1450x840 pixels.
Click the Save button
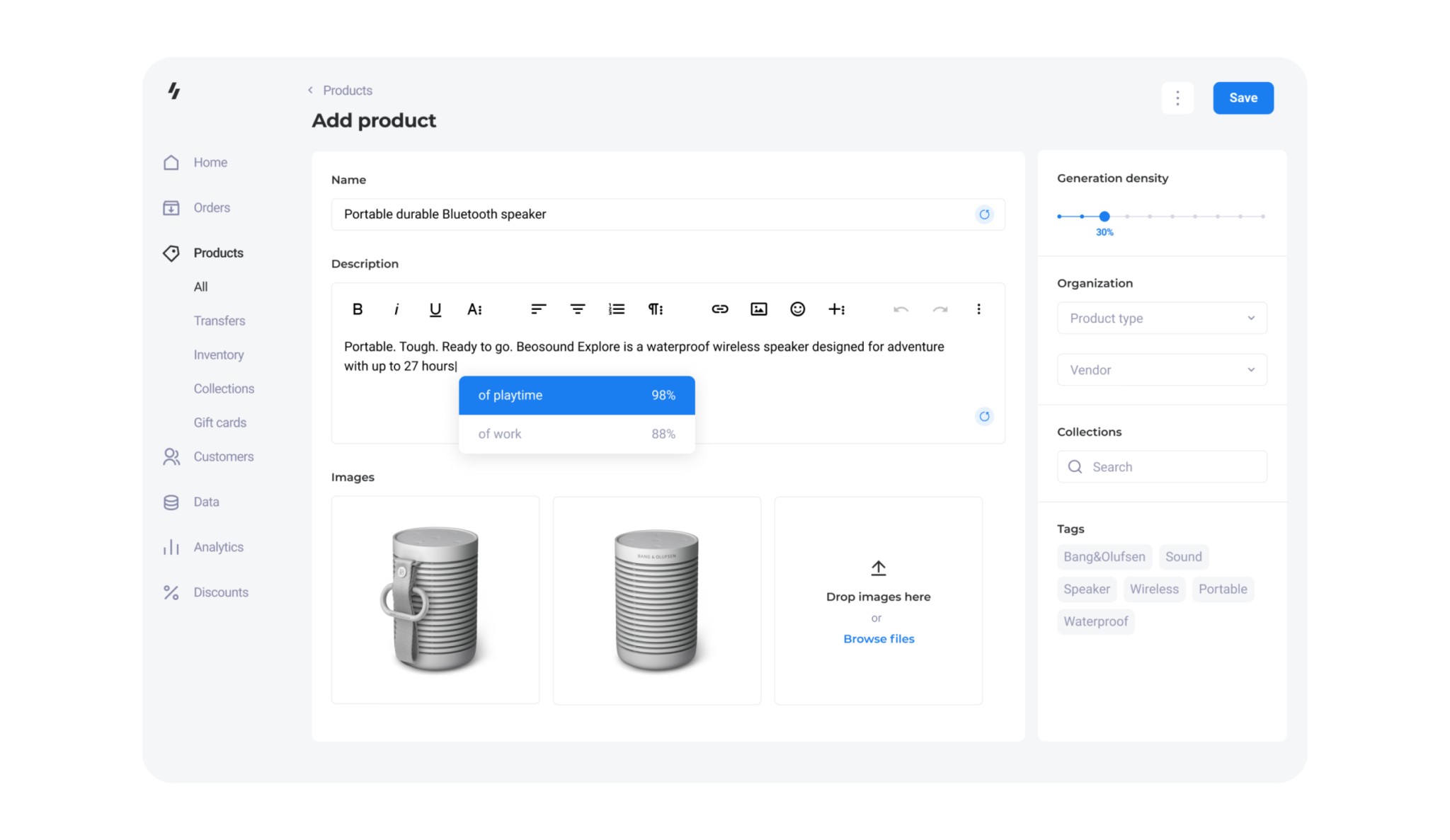click(1243, 98)
